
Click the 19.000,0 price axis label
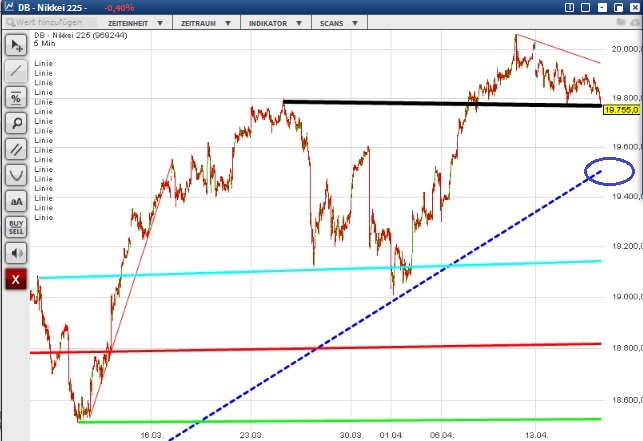[x=626, y=297]
